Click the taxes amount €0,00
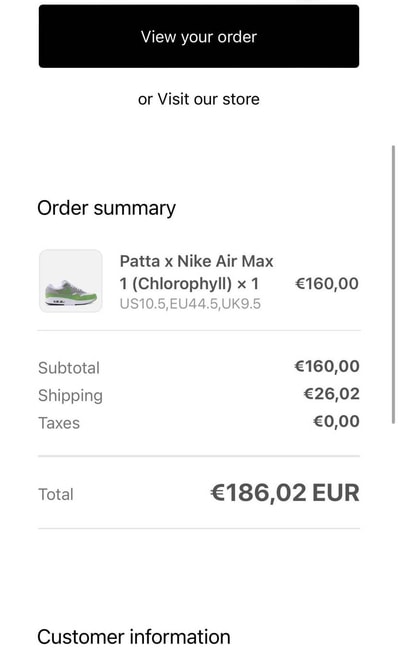398x648 pixels. point(336,422)
